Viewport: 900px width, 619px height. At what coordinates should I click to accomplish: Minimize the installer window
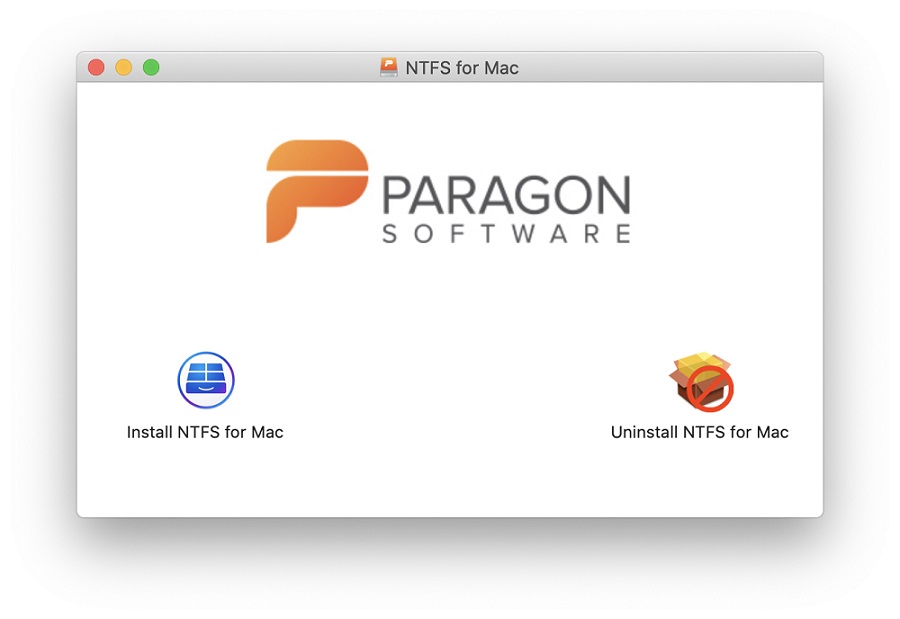[123, 67]
